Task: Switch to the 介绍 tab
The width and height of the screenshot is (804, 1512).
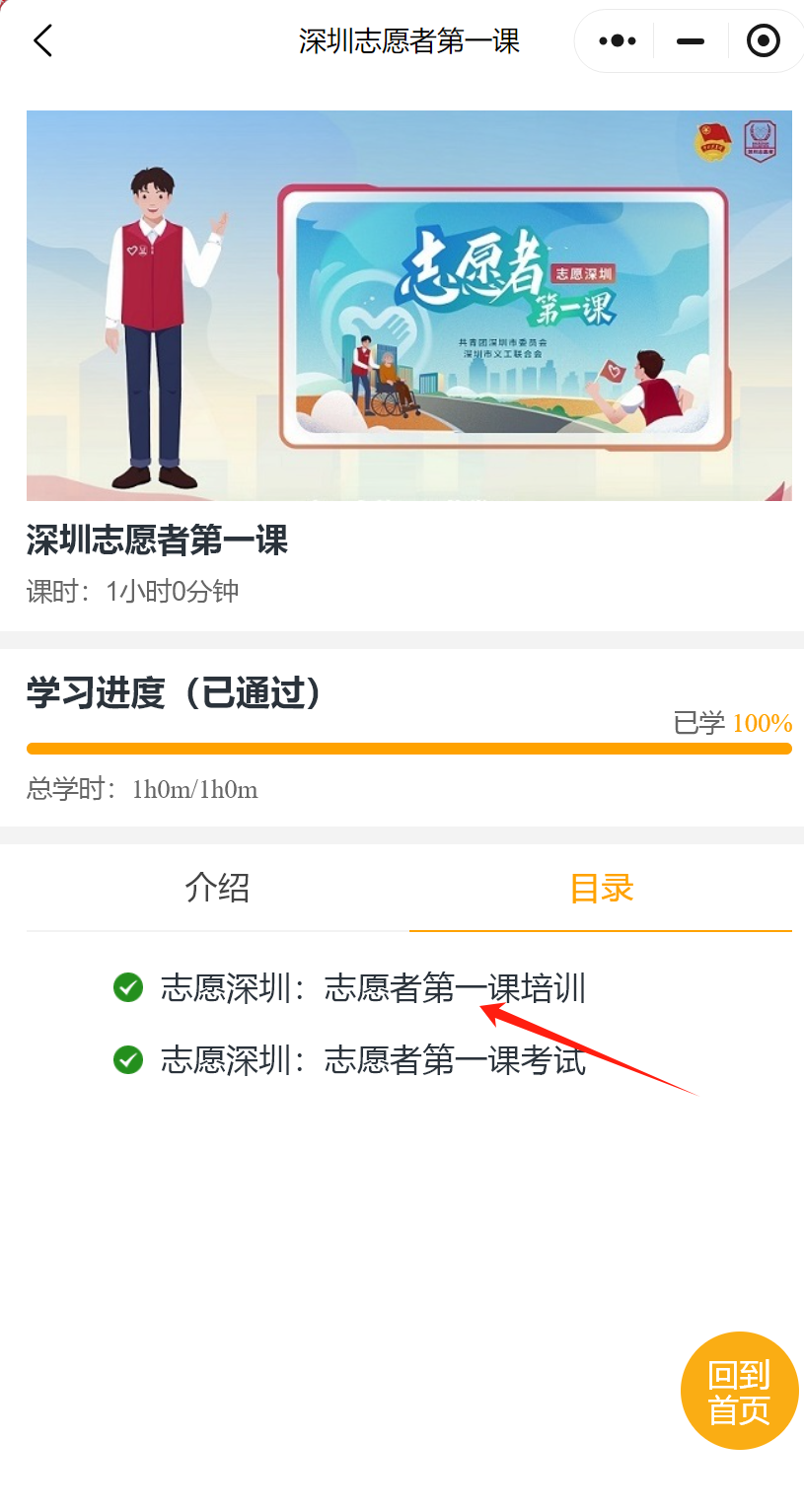Action: coord(217,888)
